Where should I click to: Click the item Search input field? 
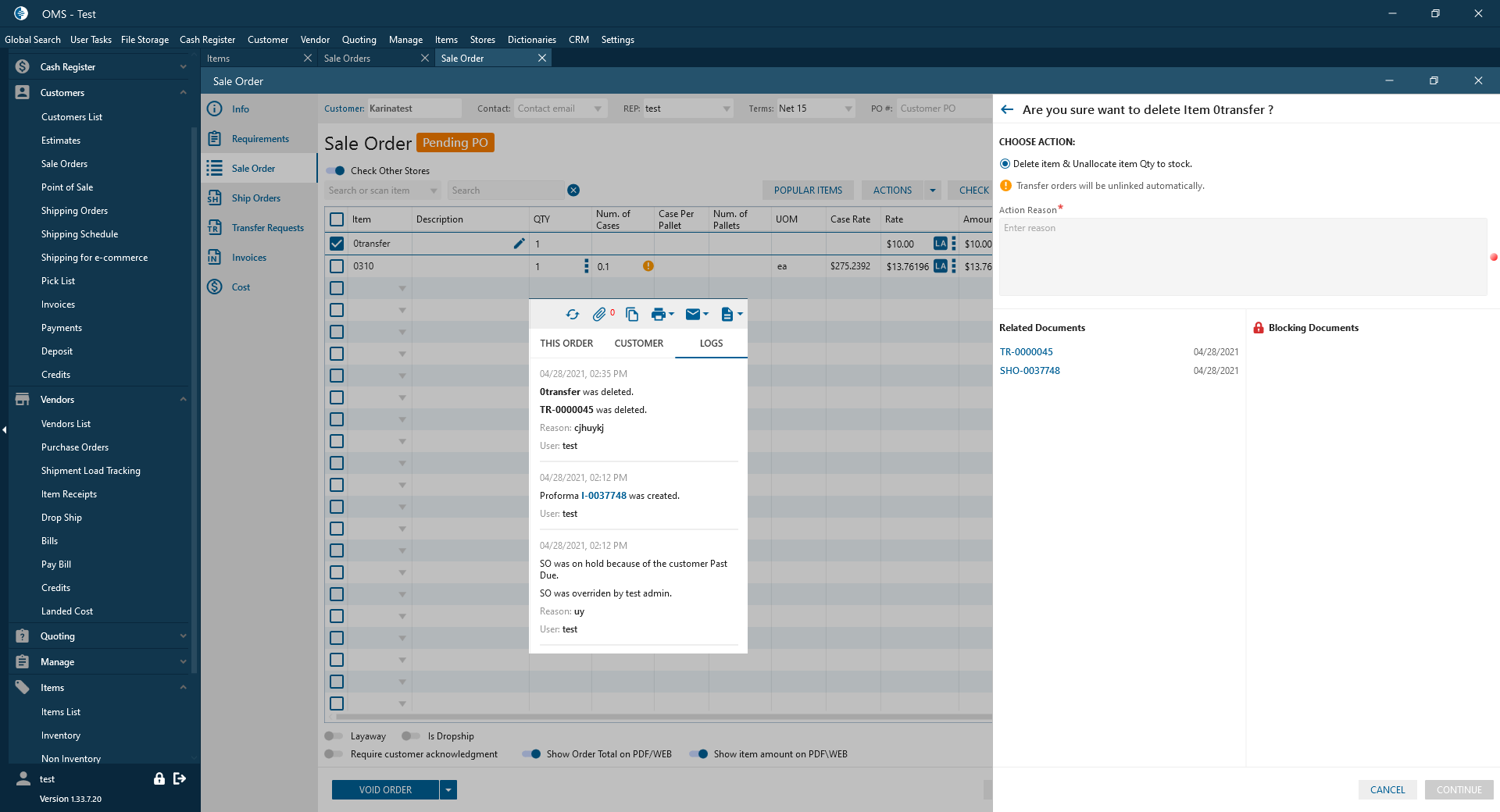tap(506, 191)
